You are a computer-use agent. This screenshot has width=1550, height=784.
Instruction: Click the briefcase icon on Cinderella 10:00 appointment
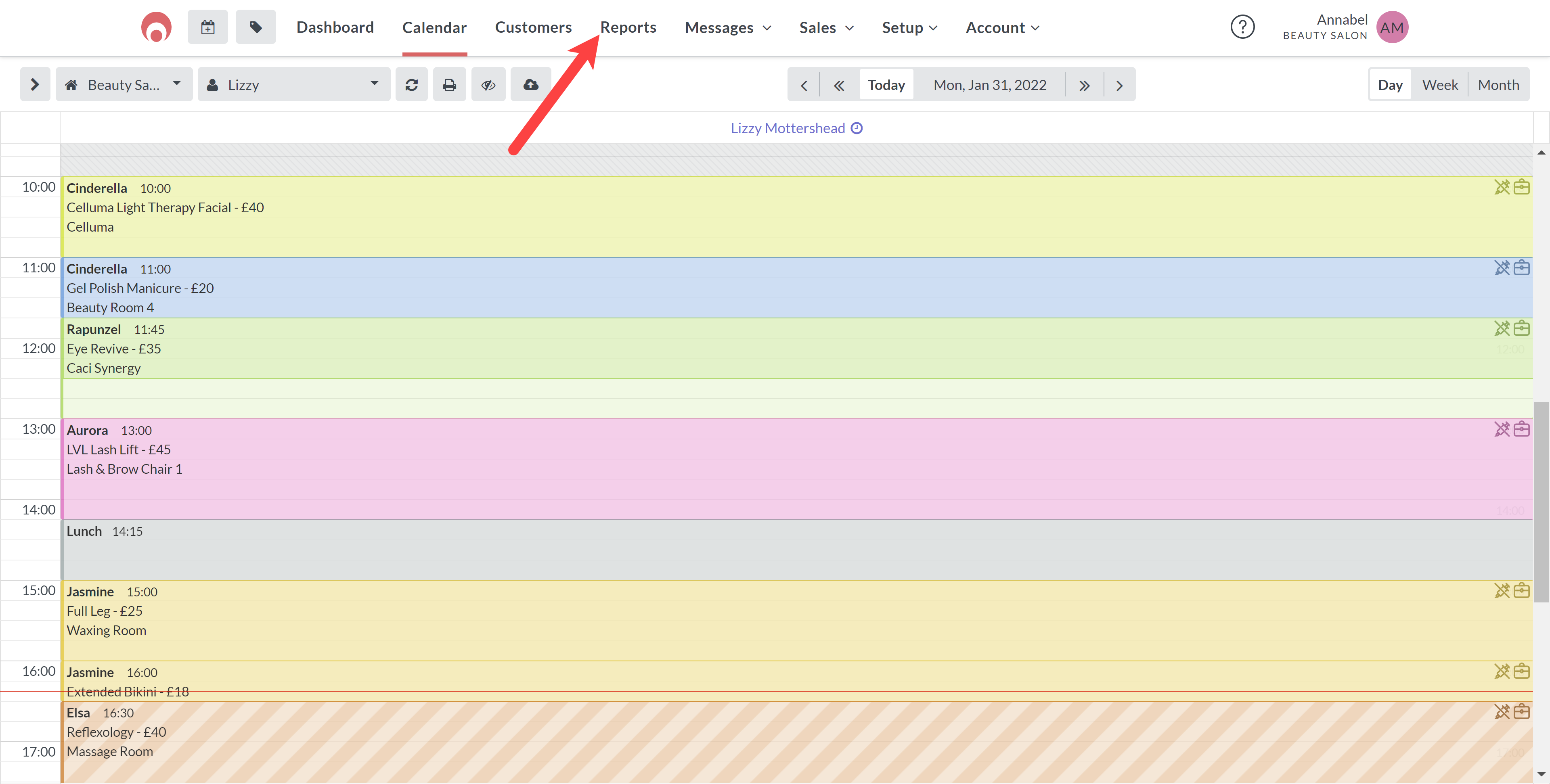(1522, 187)
